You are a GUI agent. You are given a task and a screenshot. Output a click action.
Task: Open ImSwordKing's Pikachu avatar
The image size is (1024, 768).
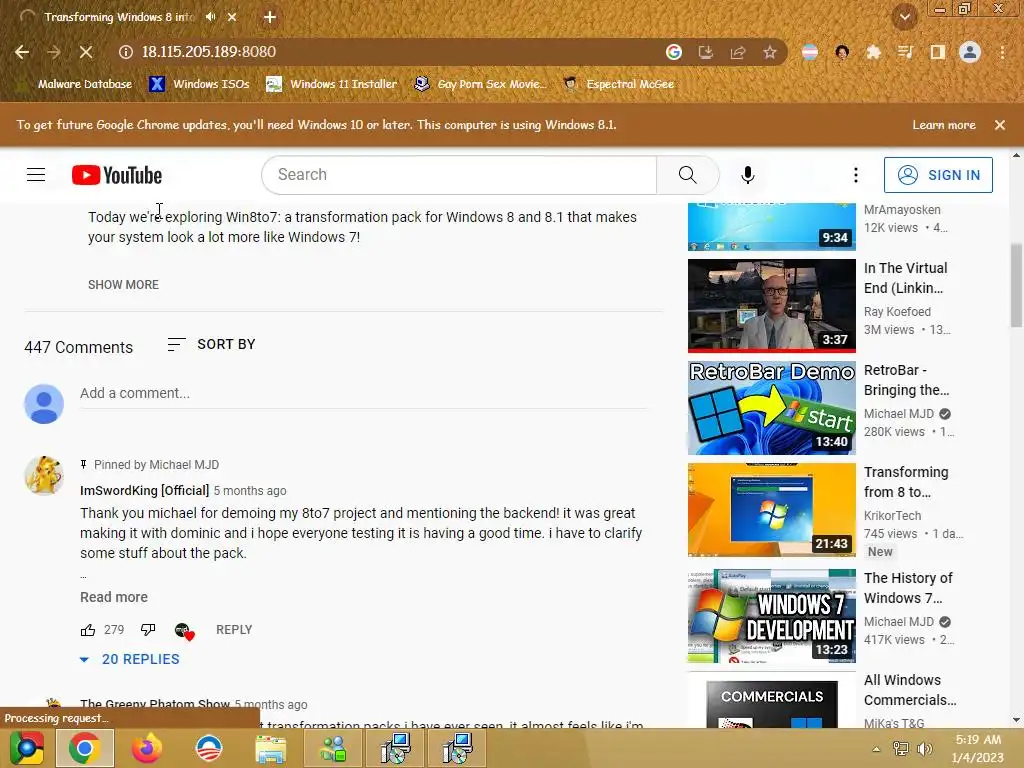(44, 475)
